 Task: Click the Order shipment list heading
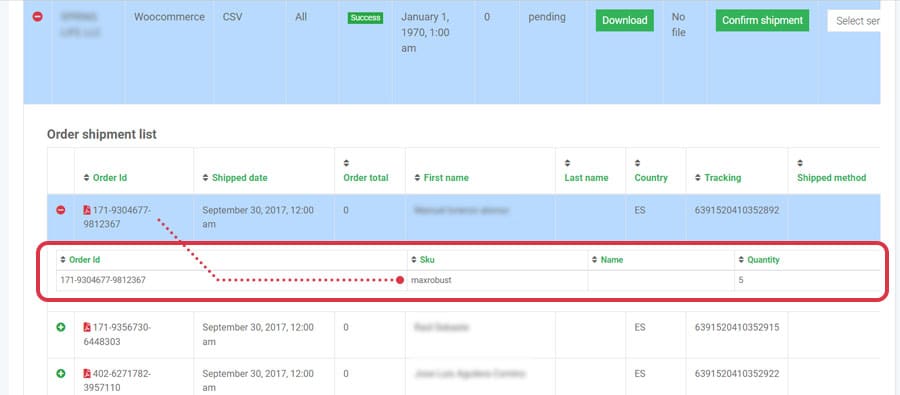point(102,134)
